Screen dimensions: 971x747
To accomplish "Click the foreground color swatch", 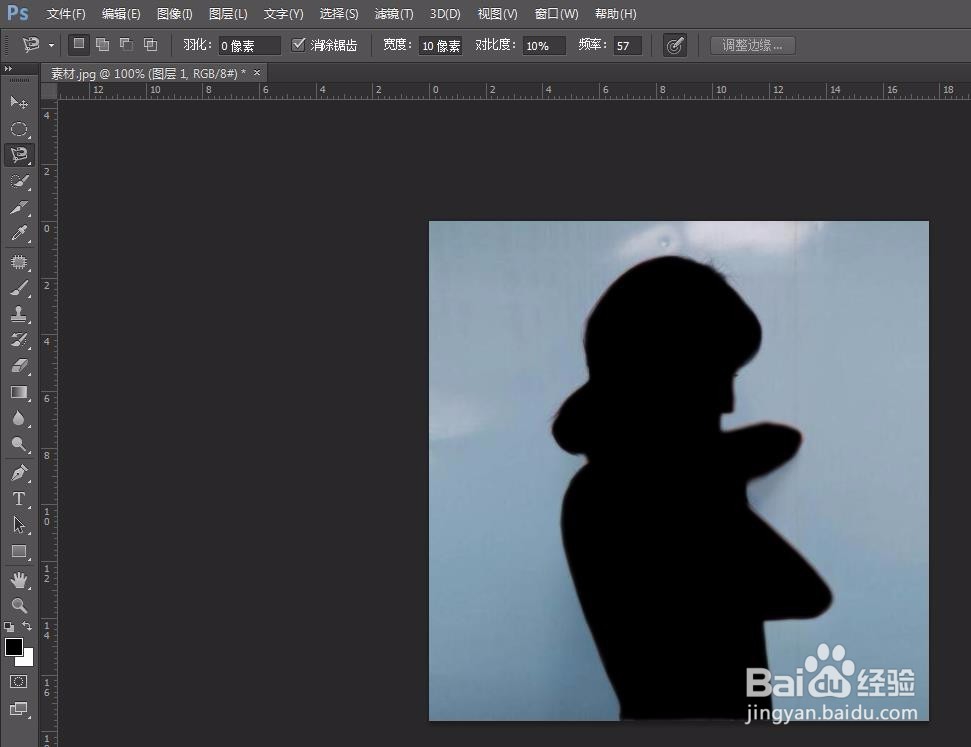I will point(14,647).
